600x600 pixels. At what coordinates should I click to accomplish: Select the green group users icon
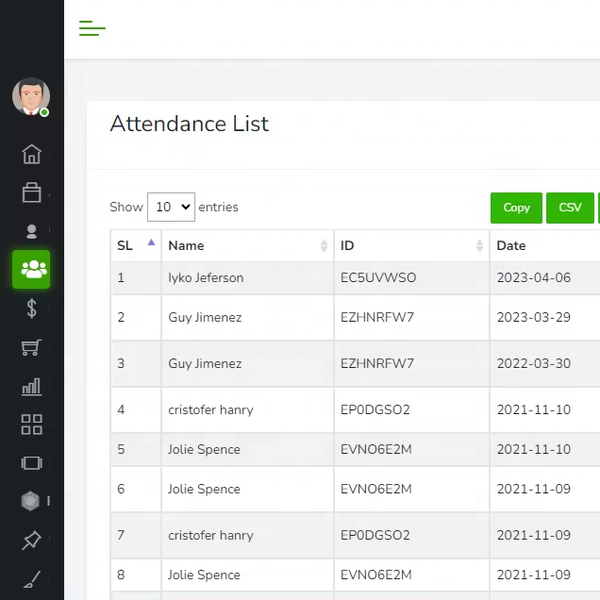coord(32,269)
